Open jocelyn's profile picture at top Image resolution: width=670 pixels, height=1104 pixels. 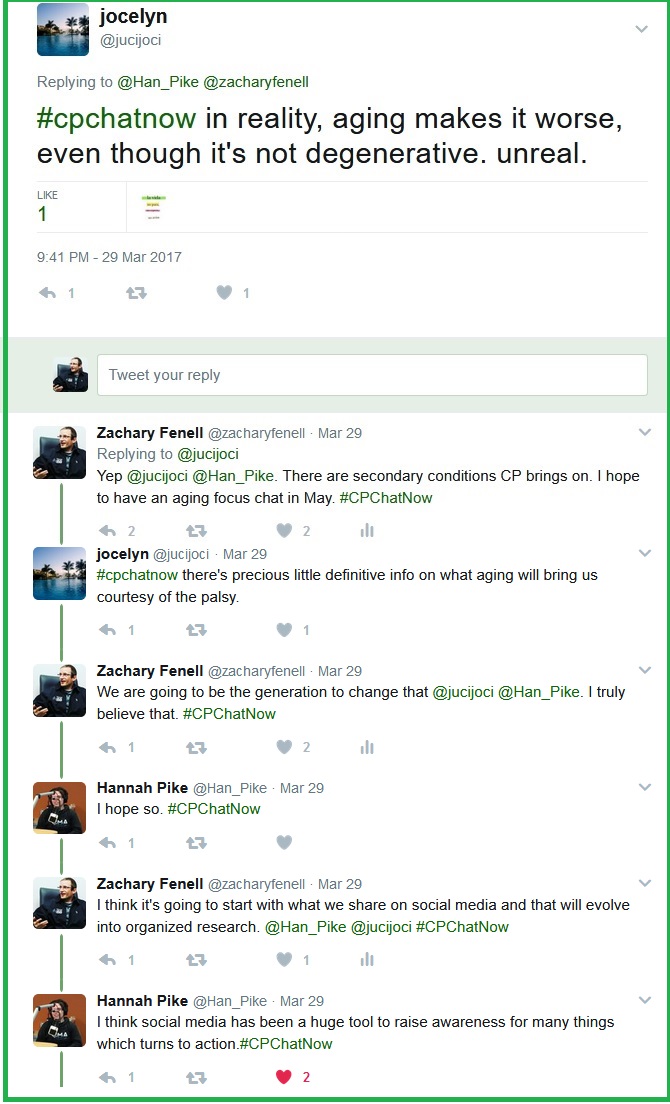point(63,30)
